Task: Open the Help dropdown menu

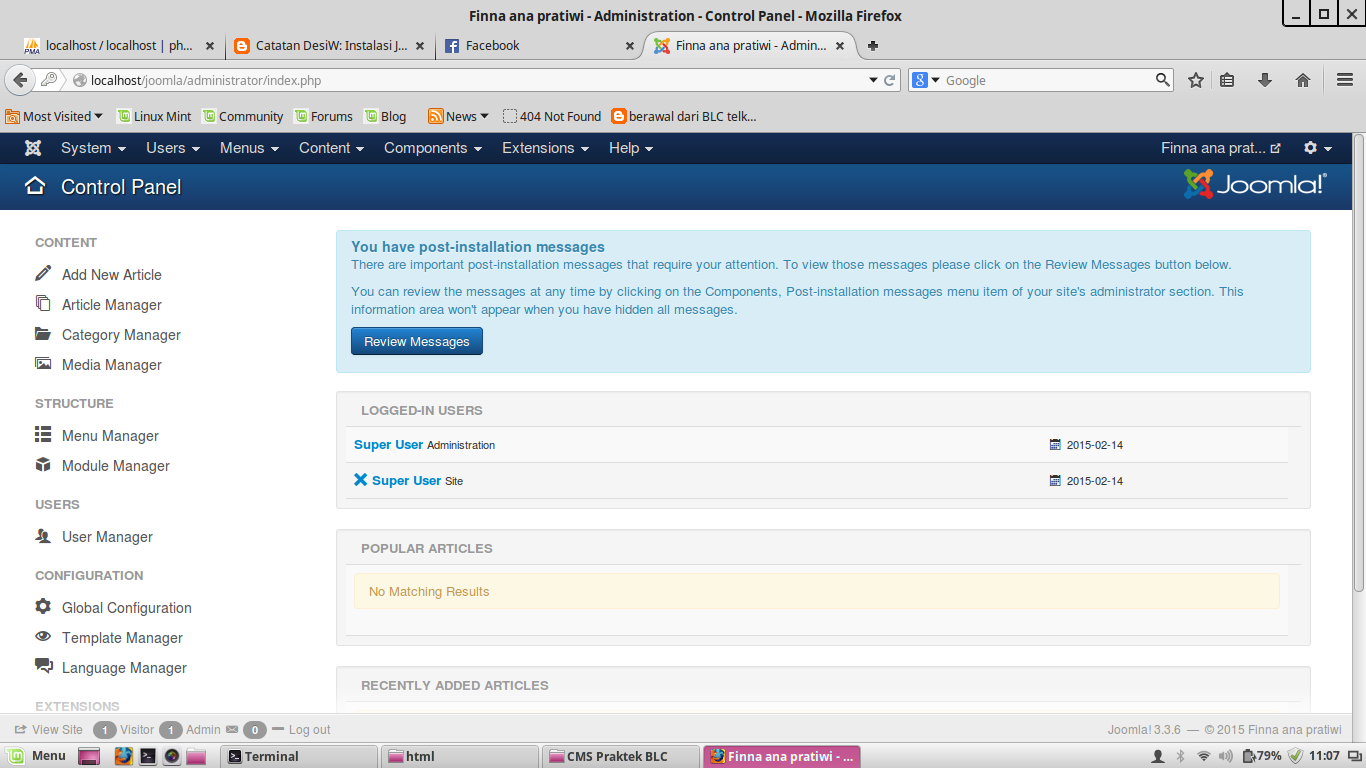Action: (x=631, y=148)
